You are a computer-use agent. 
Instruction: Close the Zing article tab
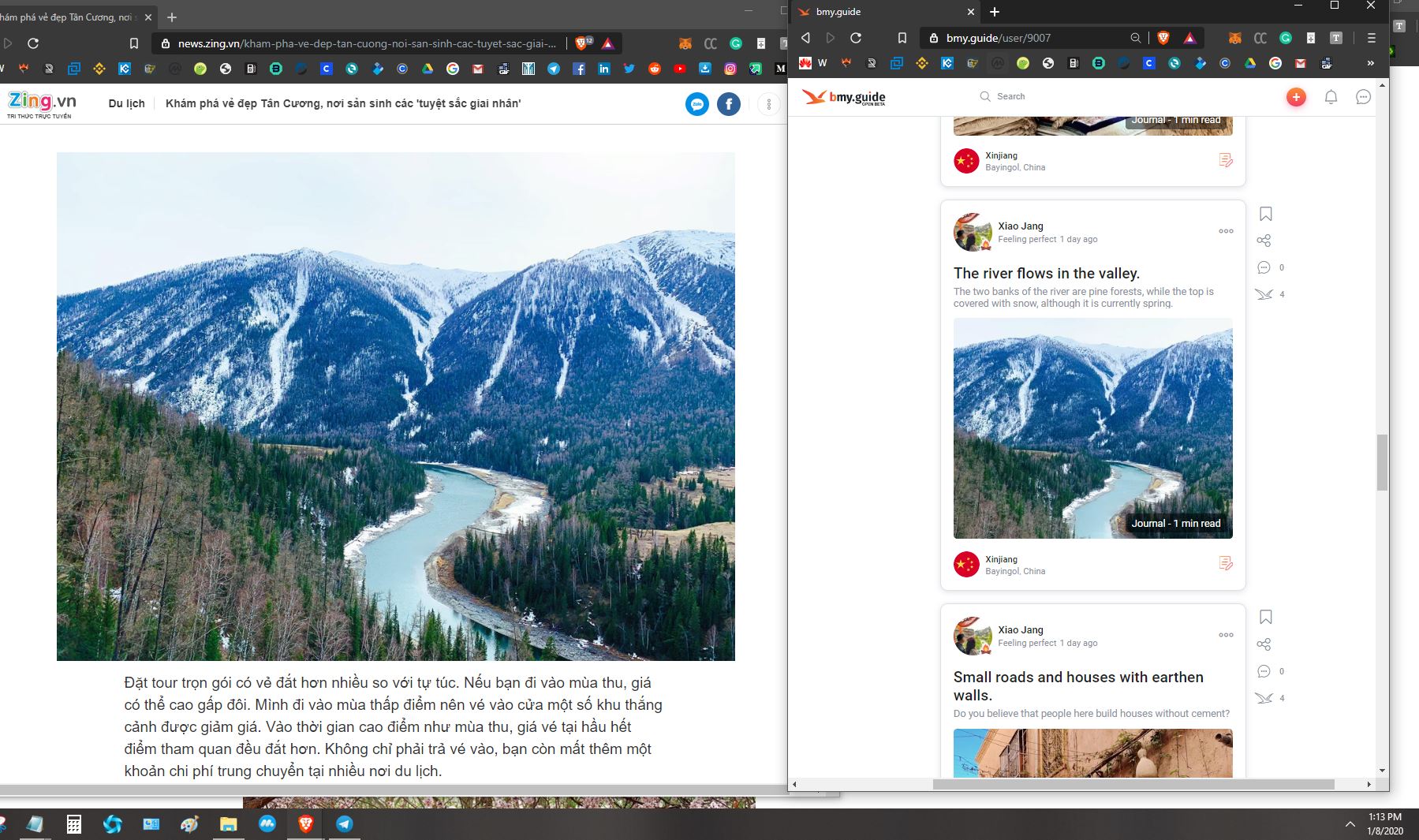point(148,17)
